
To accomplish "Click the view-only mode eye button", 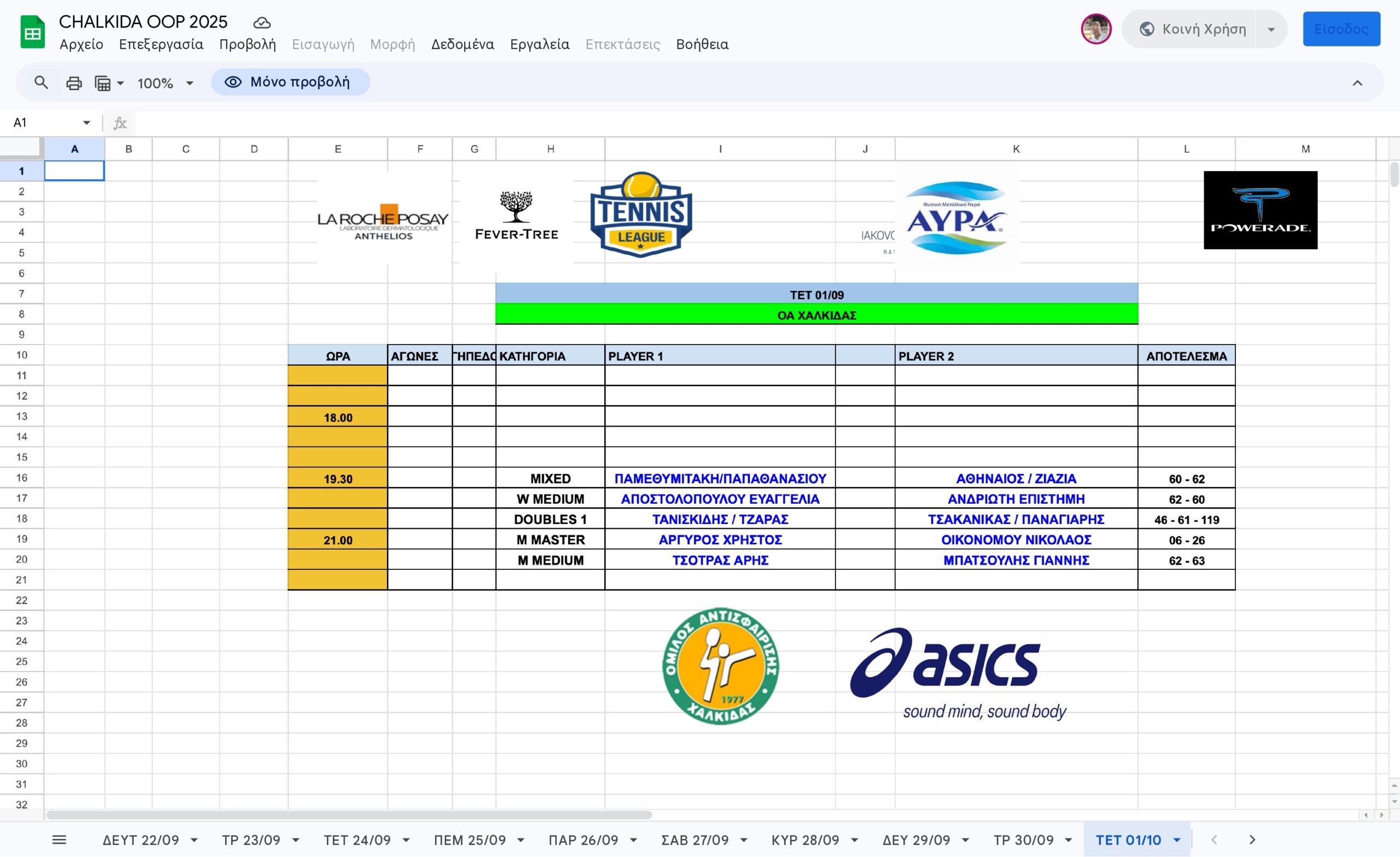I will click(x=290, y=83).
